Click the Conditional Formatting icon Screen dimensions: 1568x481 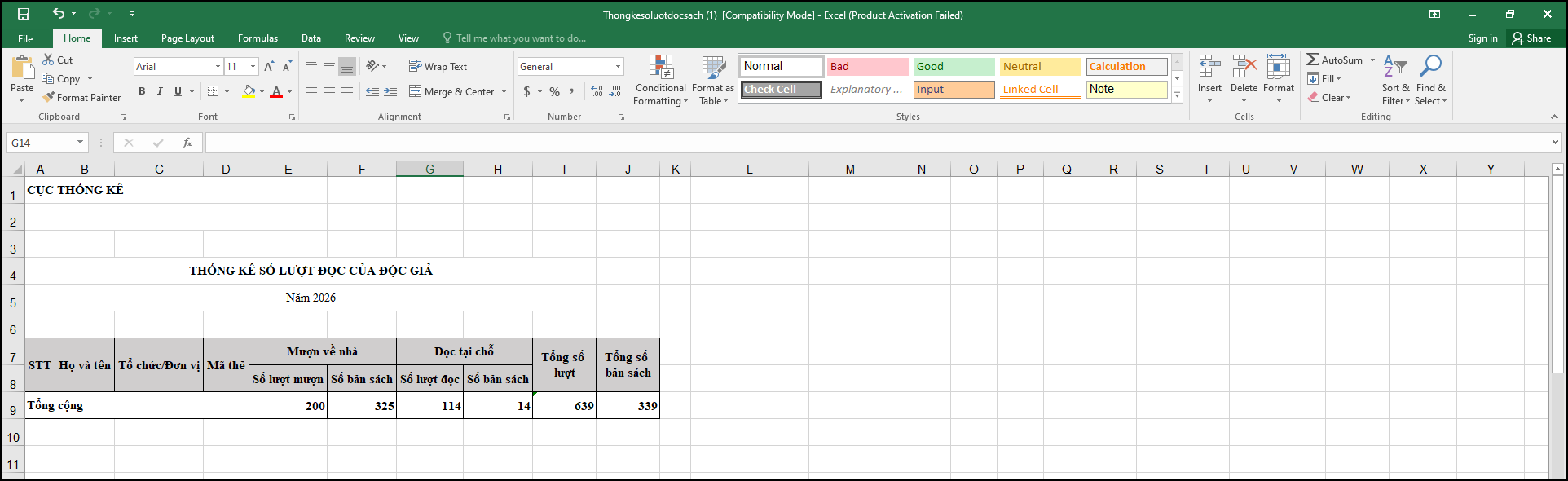[660, 68]
